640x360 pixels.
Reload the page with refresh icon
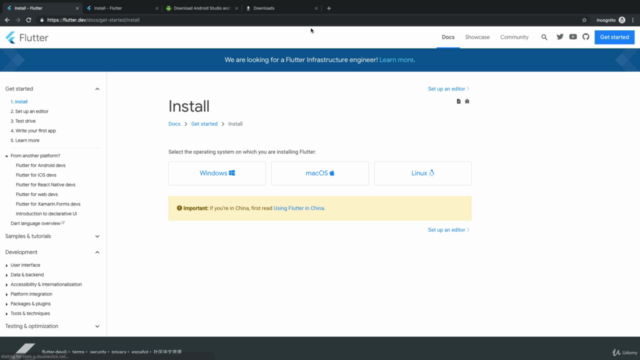28,20
